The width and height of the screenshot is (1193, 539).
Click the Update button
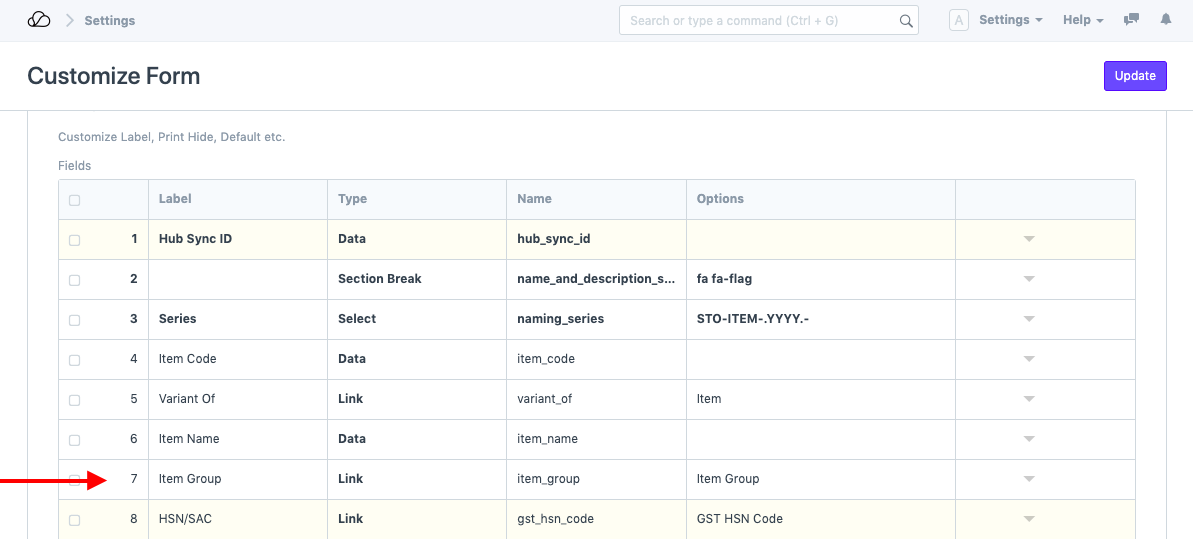click(x=1135, y=76)
